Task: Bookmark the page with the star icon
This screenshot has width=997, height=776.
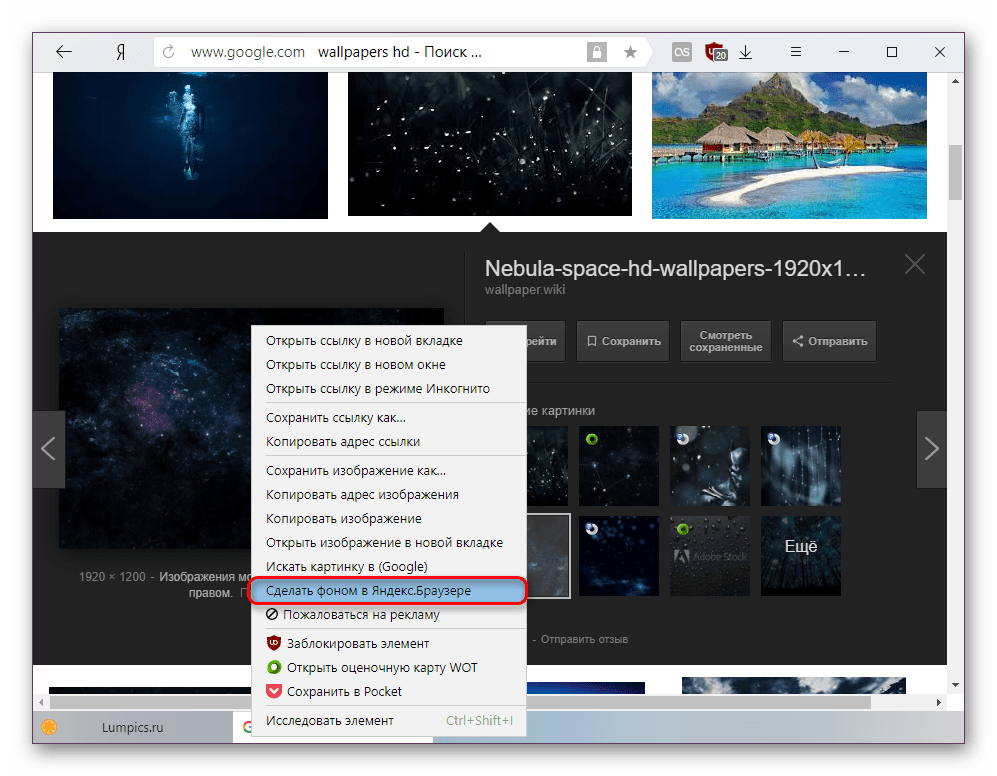Action: pos(630,53)
